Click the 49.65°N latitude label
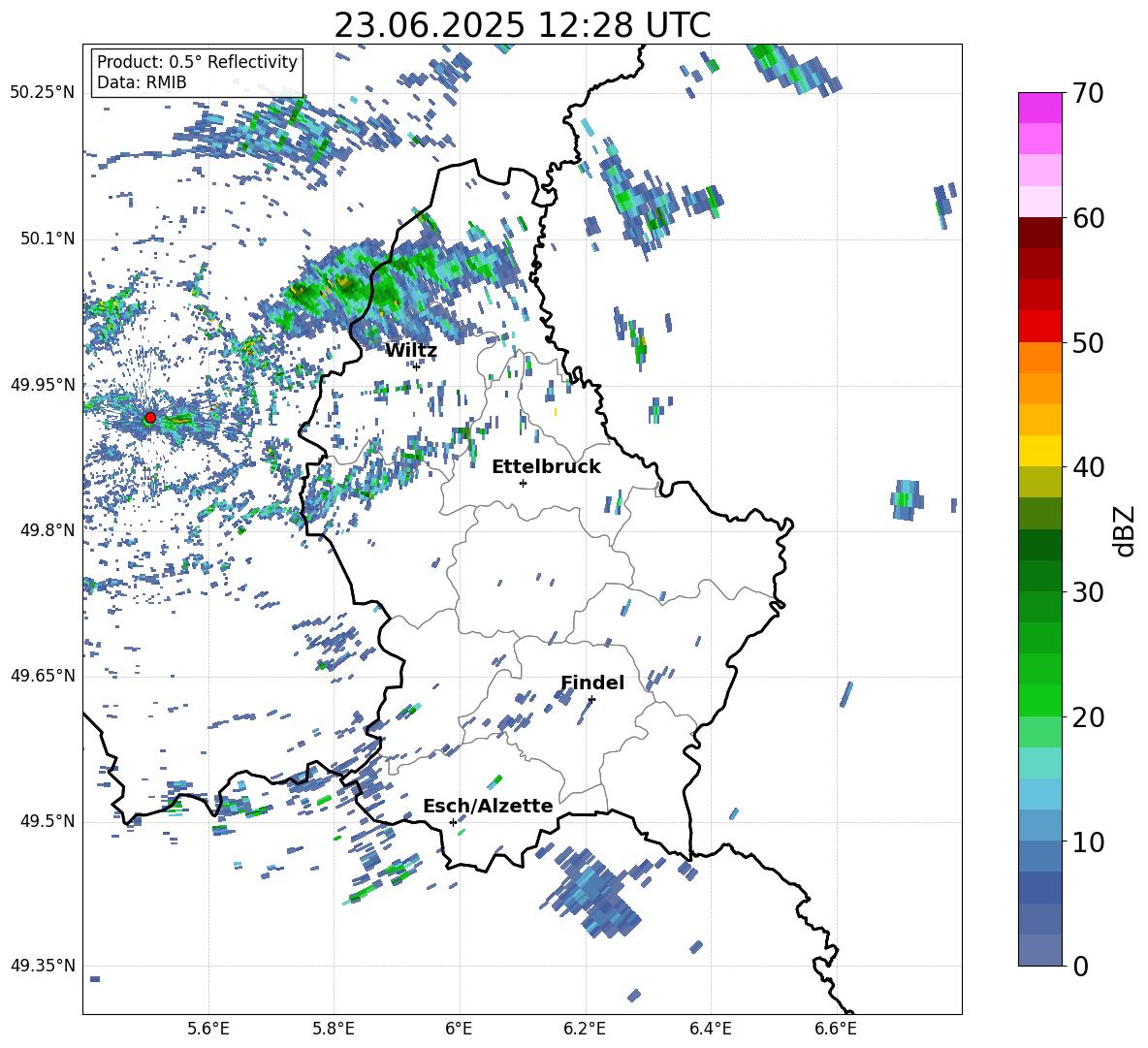The width and height of the screenshot is (1148, 1048). 43,676
